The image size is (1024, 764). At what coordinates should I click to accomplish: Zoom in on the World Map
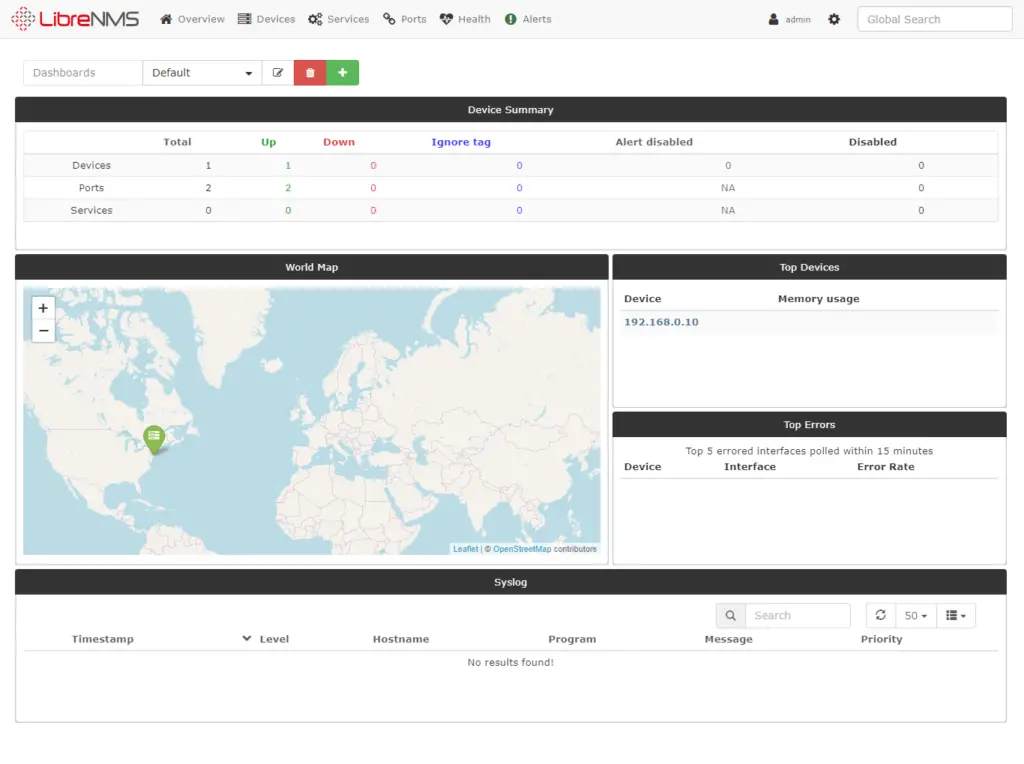43,308
